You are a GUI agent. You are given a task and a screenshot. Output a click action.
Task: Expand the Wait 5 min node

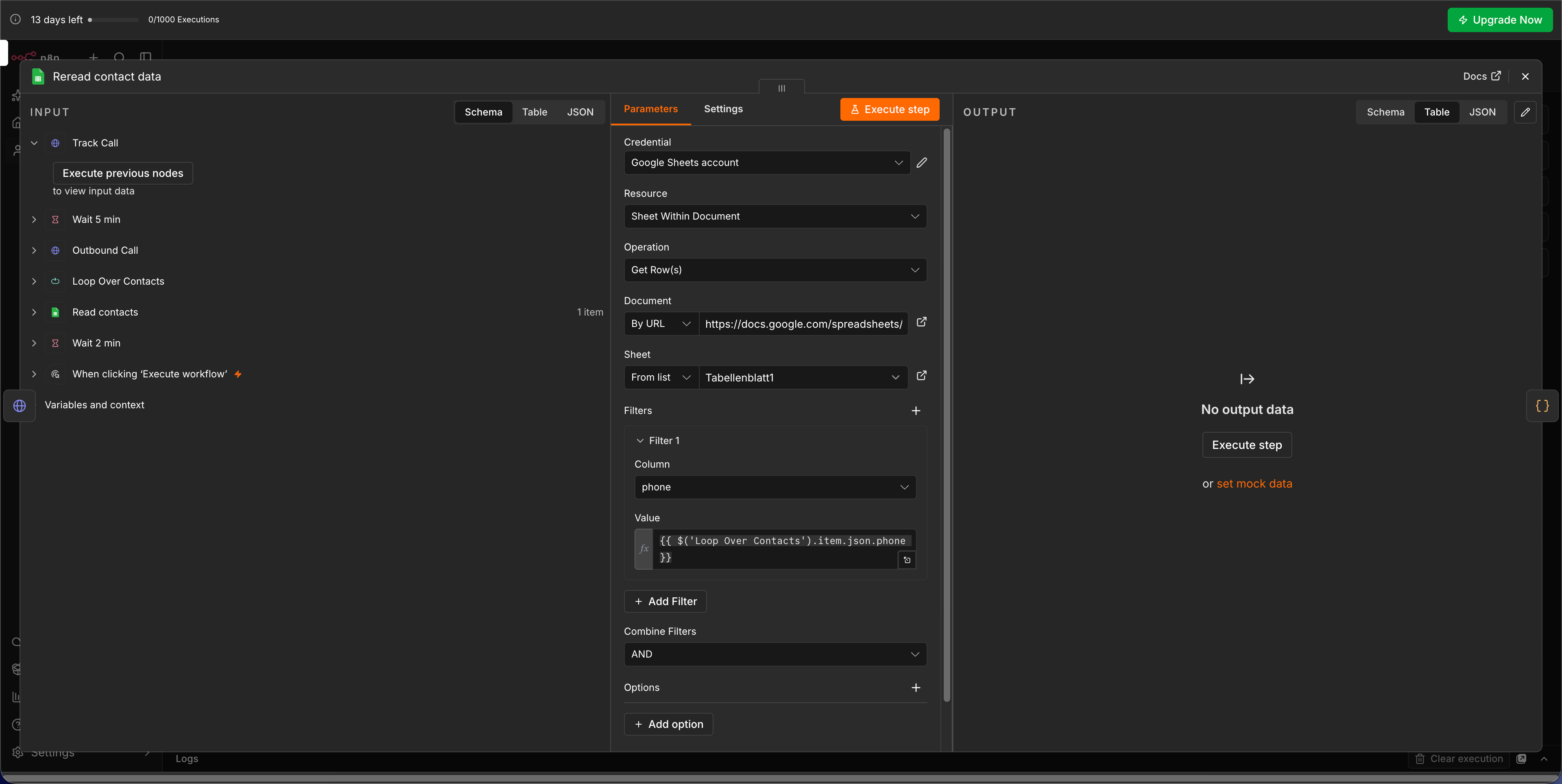(x=34, y=220)
